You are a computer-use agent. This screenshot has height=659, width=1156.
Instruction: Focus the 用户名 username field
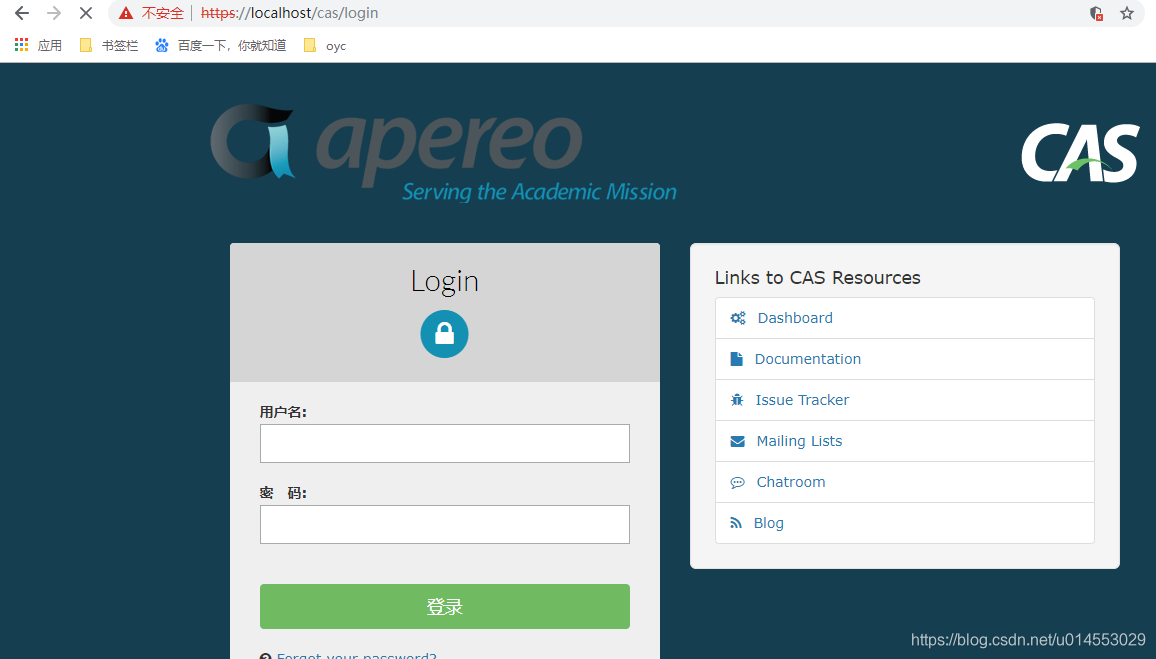pos(445,443)
